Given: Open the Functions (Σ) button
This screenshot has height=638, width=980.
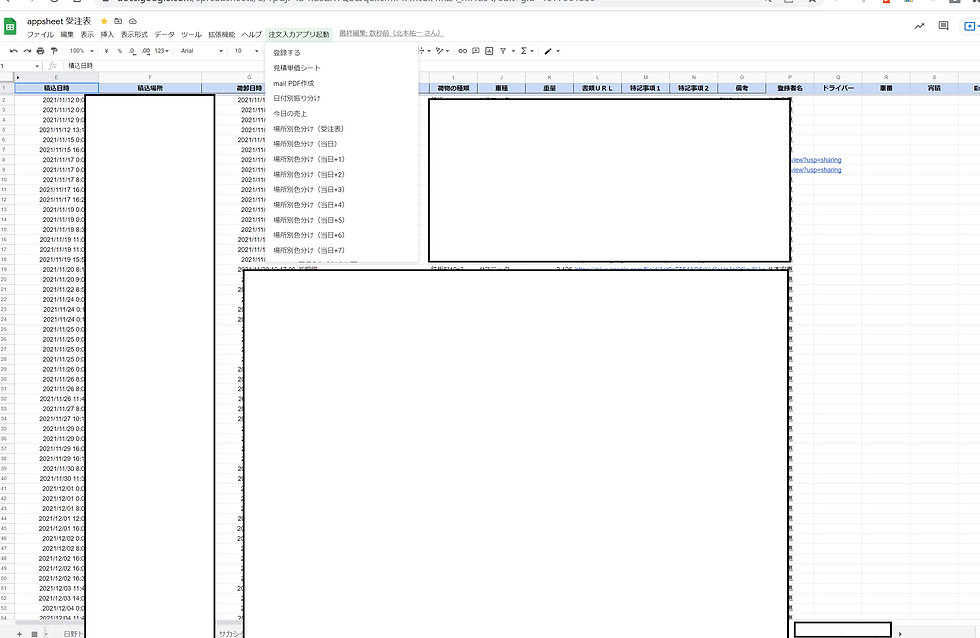Looking at the screenshot, I should coord(524,51).
